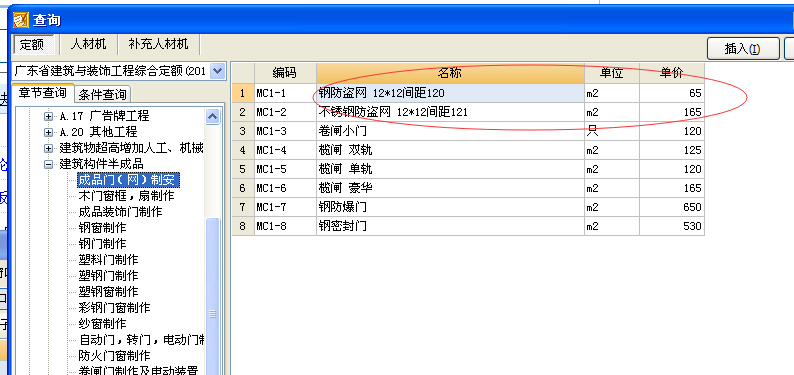Expand the A.17 广告牌工程 node
Viewport: 794px width, 375px height.
point(49,116)
